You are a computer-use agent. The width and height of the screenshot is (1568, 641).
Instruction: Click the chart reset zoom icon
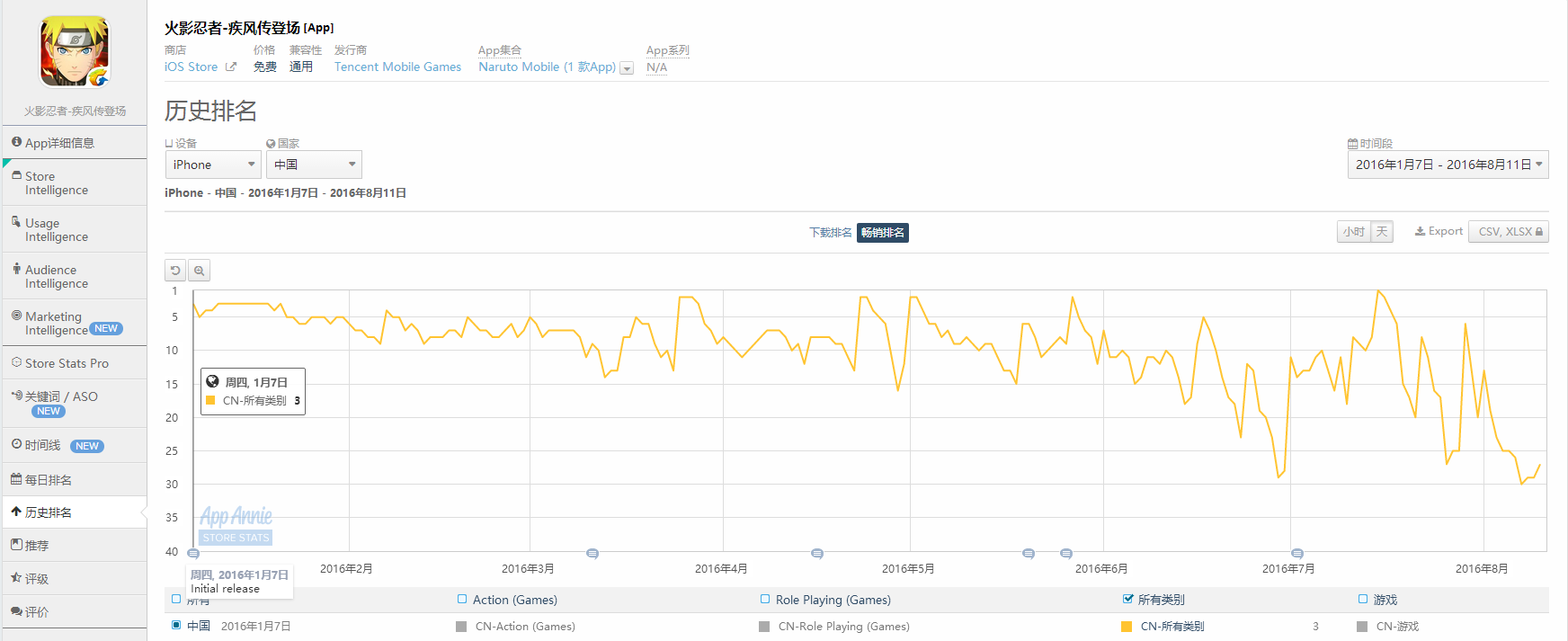pyautogui.click(x=175, y=271)
